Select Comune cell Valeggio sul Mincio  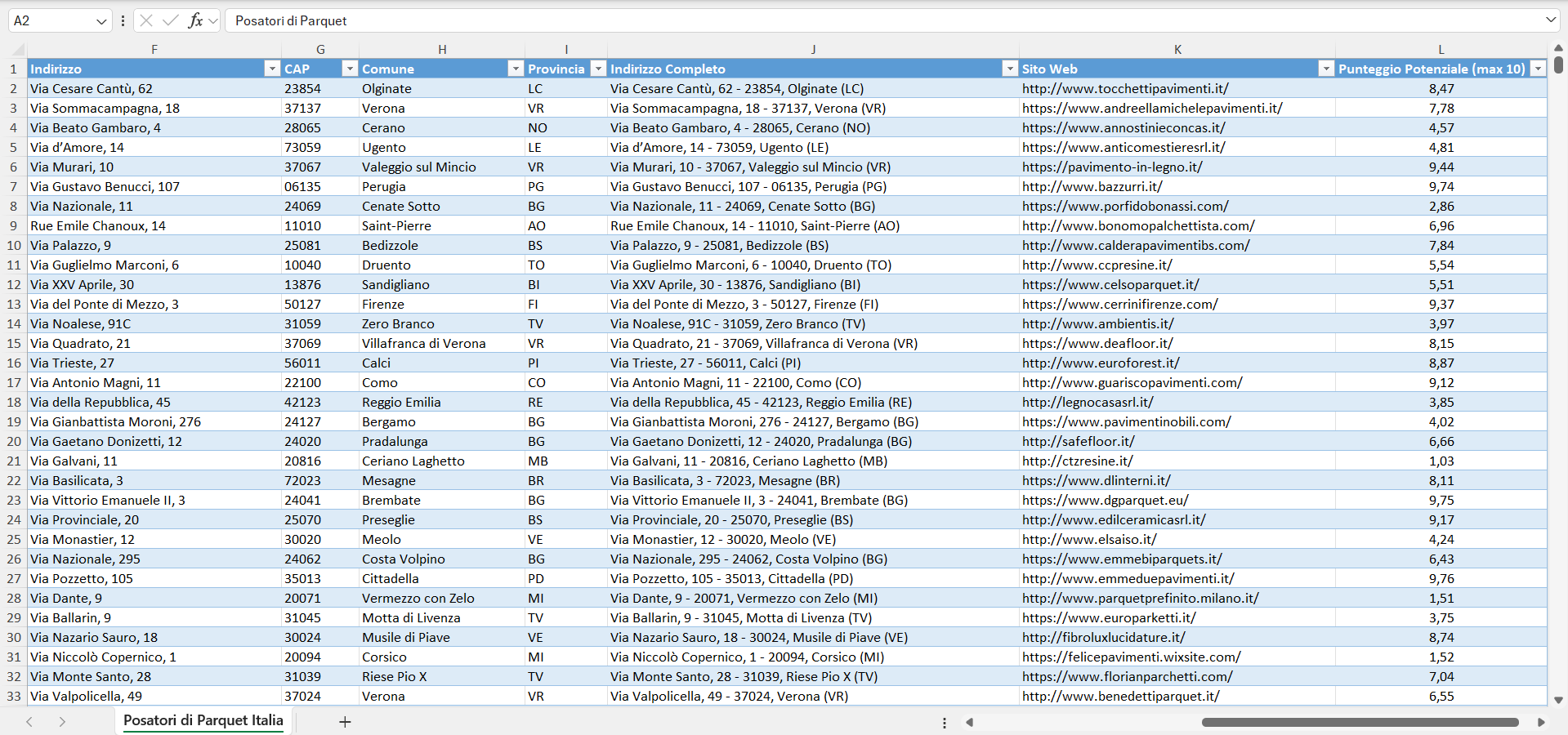442,167
